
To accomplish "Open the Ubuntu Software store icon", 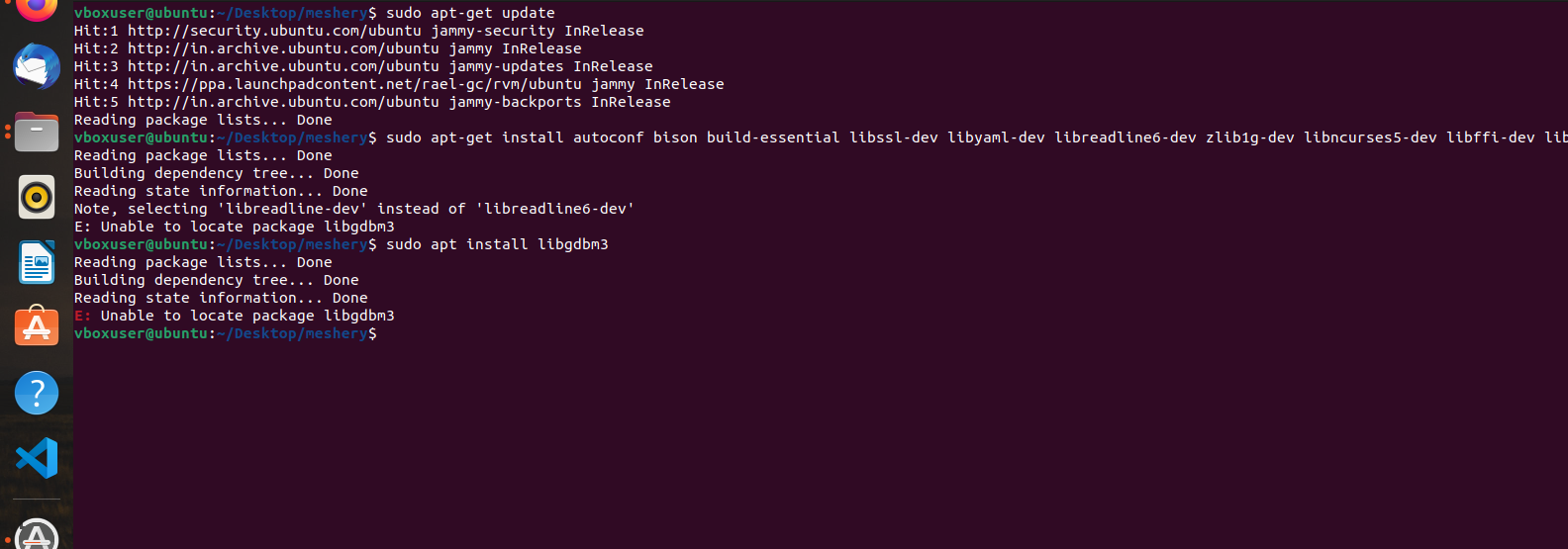I will coord(37,326).
